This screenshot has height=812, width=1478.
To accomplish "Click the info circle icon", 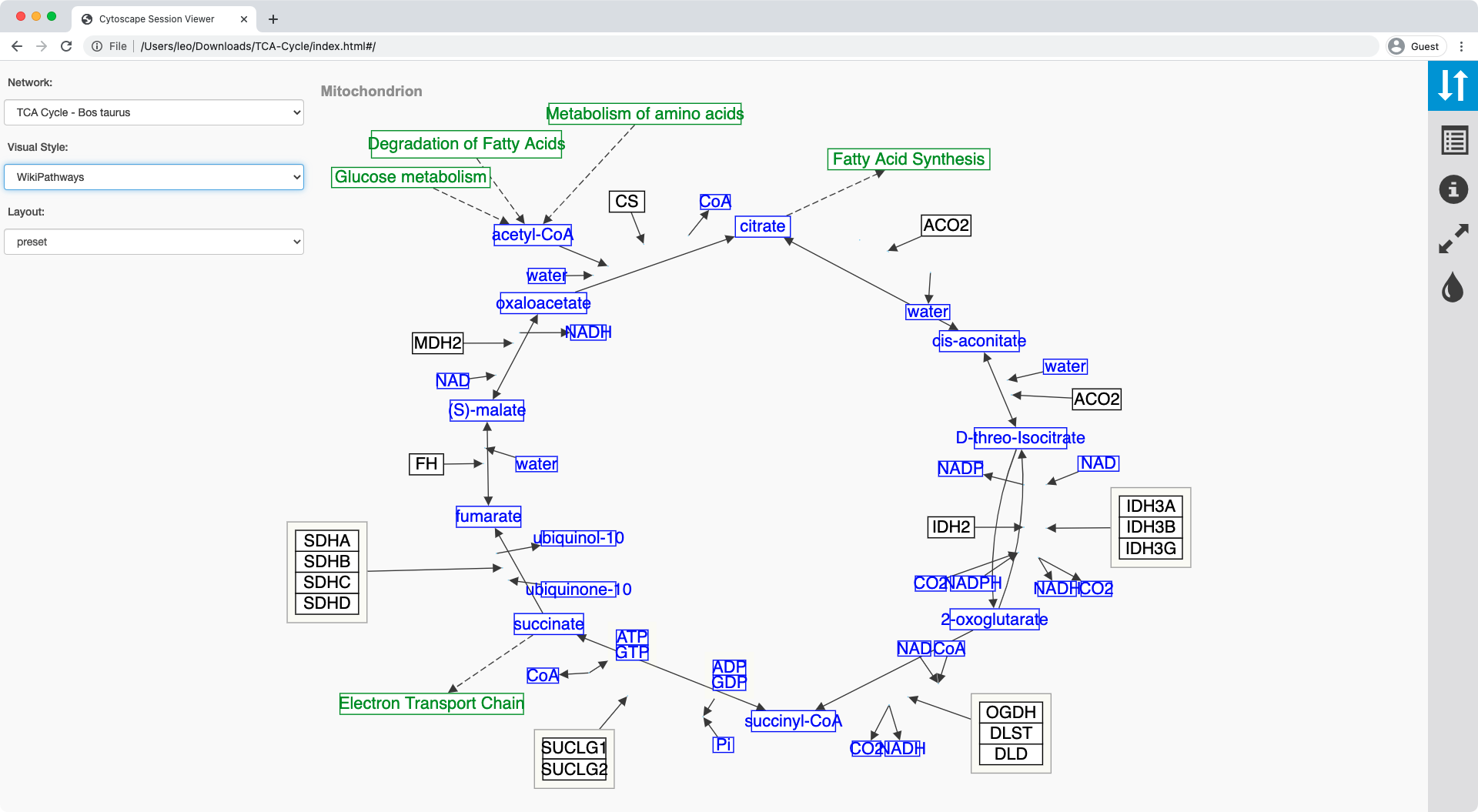I will click(1453, 189).
